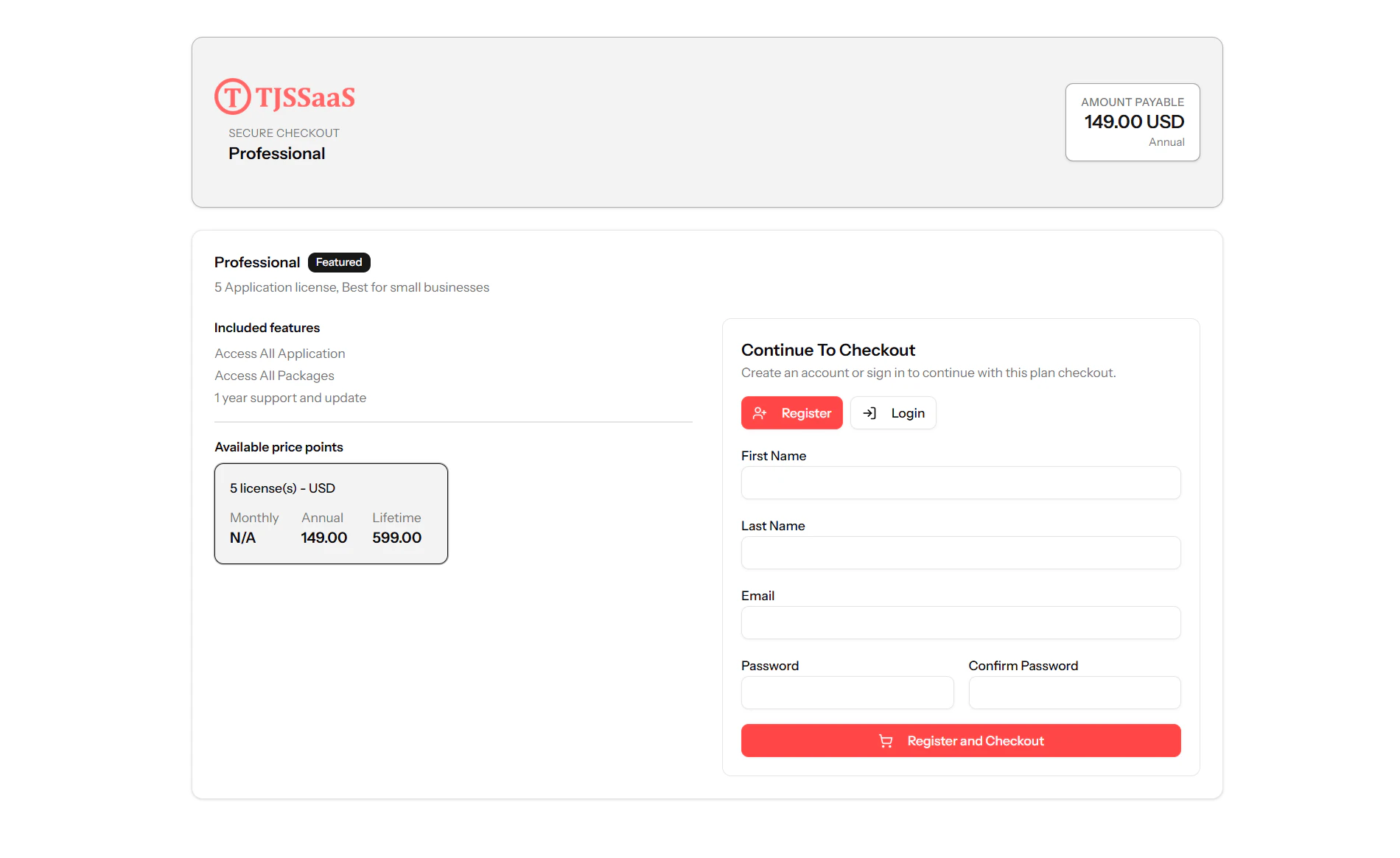The height and width of the screenshot is (858, 1400).
Task: Click the login arrow icon beside Login text
Action: pyautogui.click(x=870, y=413)
